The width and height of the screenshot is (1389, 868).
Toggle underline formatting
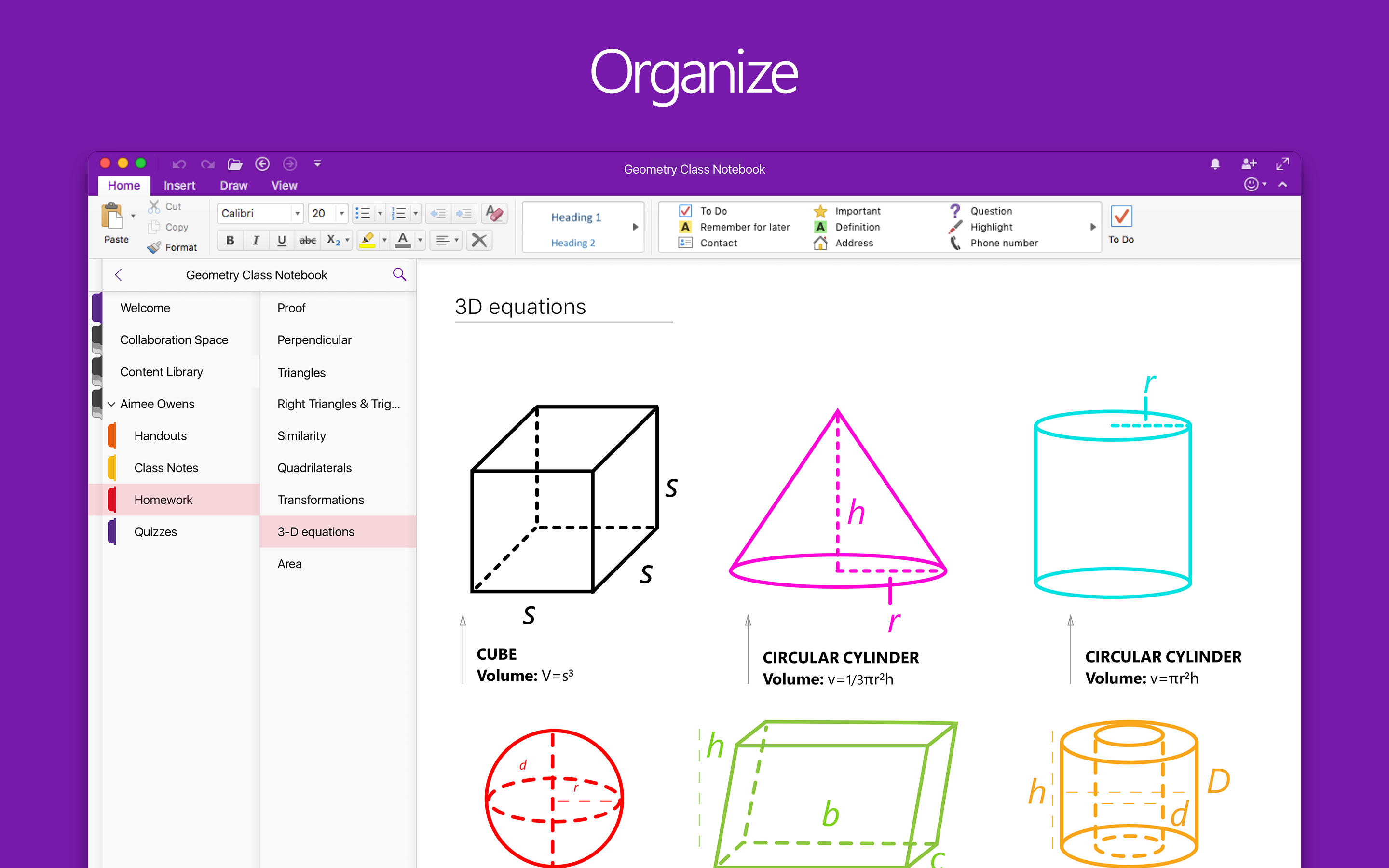pyautogui.click(x=281, y=240)
